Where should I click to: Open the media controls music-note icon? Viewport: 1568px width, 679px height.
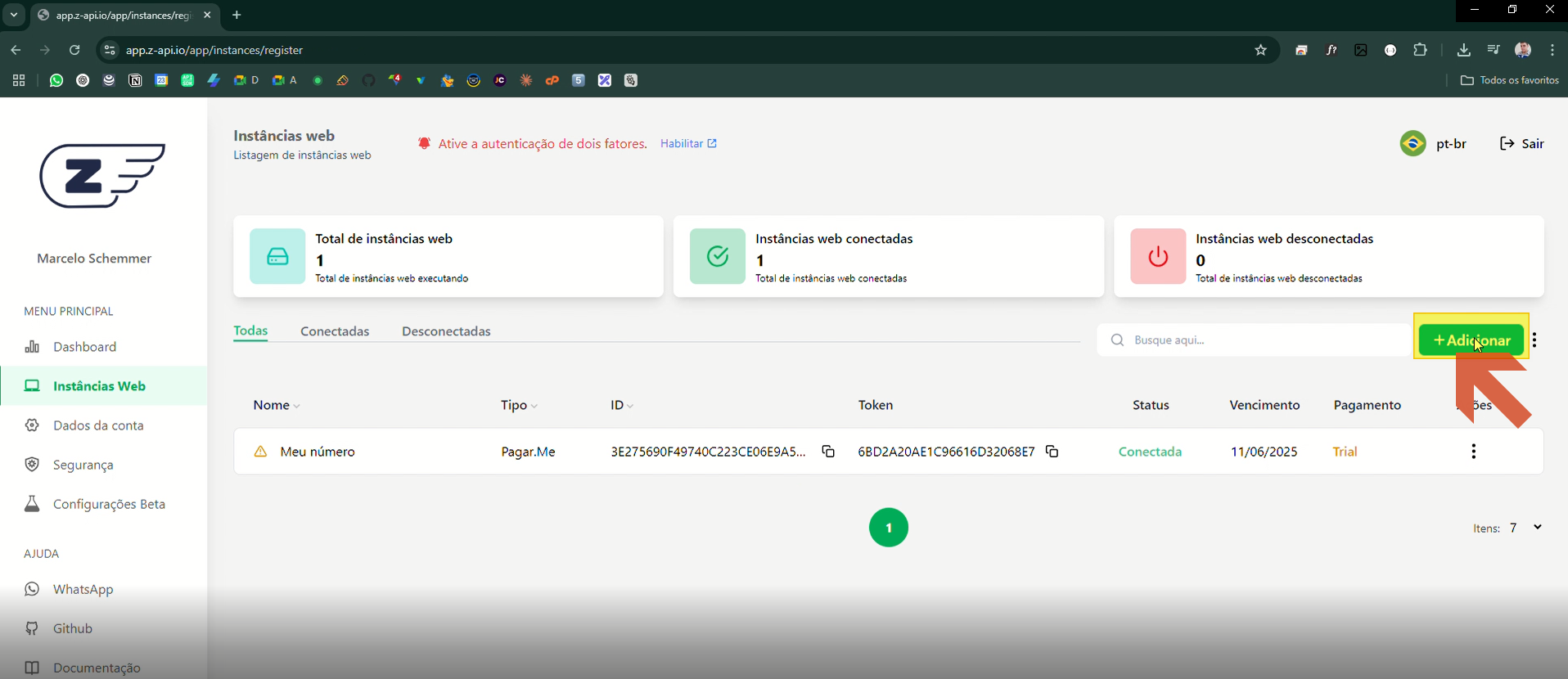pyautogui.click(x=1494, y=50)
